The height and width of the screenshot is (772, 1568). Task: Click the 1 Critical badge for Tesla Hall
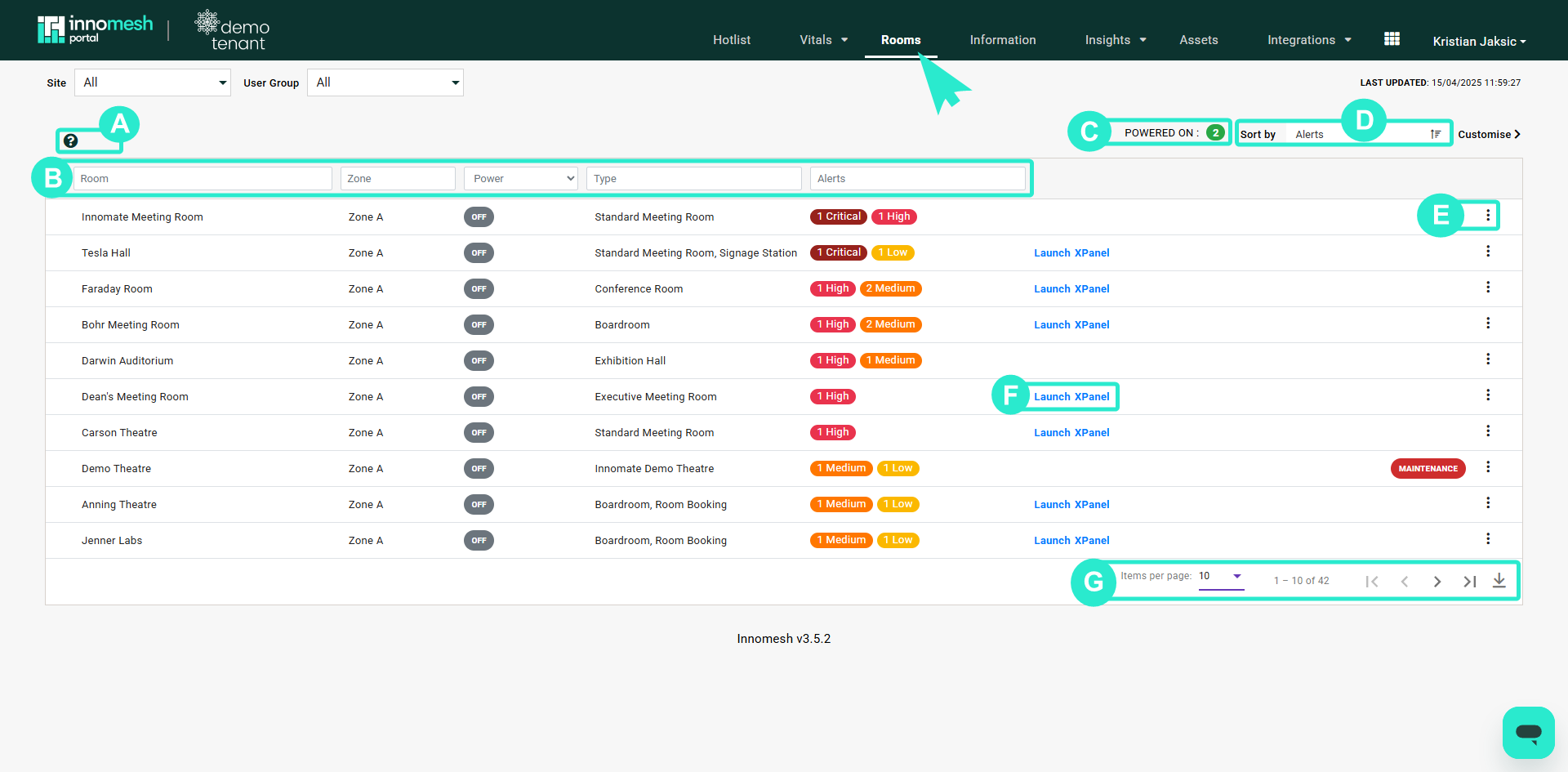click(x=839, y=252)
